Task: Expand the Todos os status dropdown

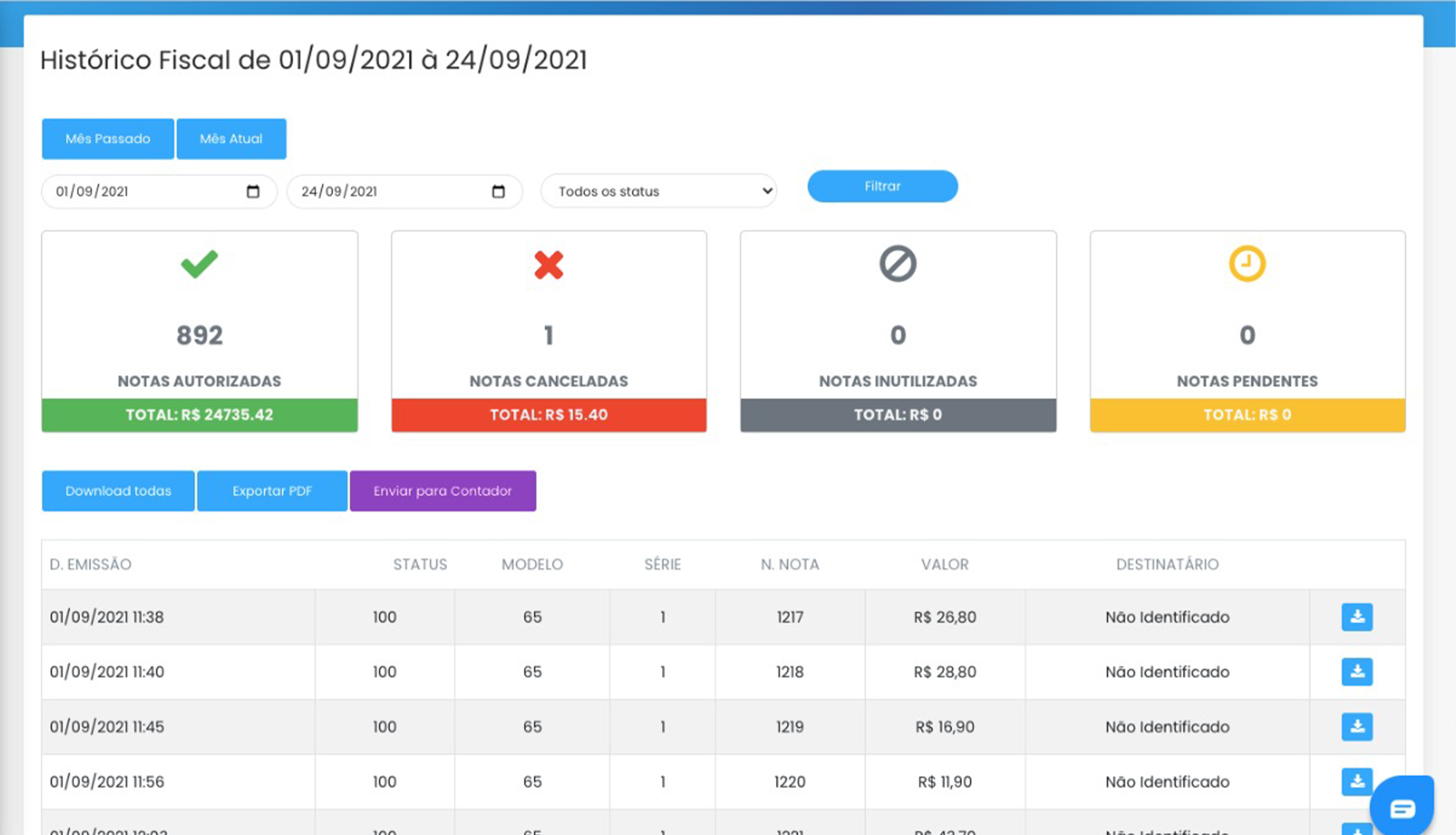Action: pos(659,192)
